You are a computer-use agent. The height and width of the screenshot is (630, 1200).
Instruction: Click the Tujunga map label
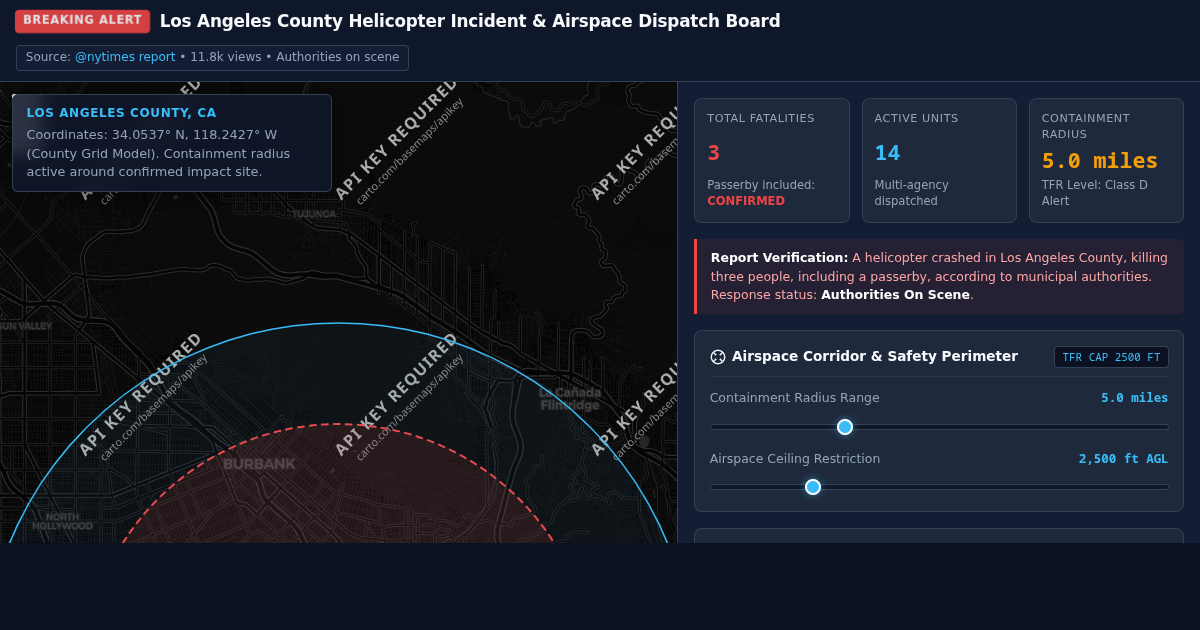click(x=314, y=214)
